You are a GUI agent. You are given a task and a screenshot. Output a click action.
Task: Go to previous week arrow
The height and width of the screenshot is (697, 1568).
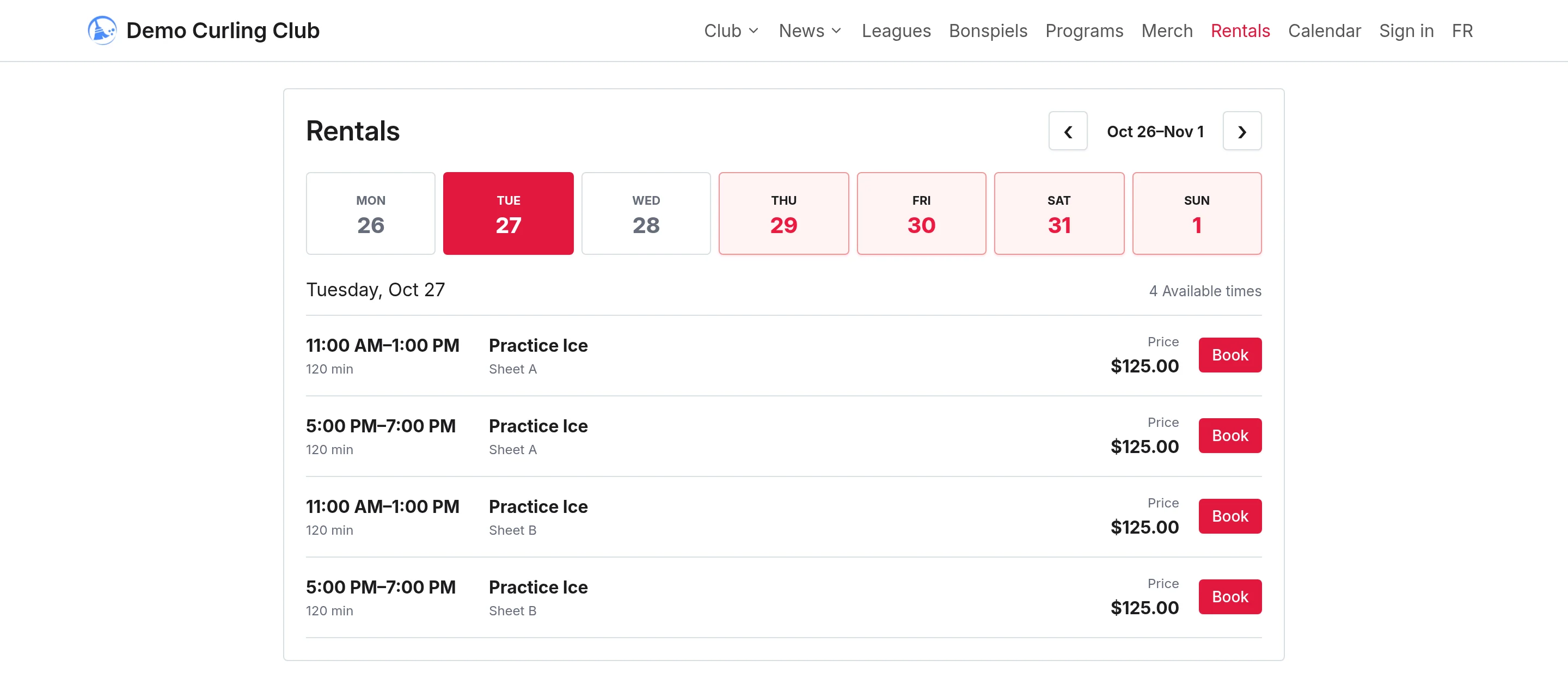(x=1068, y=131)
